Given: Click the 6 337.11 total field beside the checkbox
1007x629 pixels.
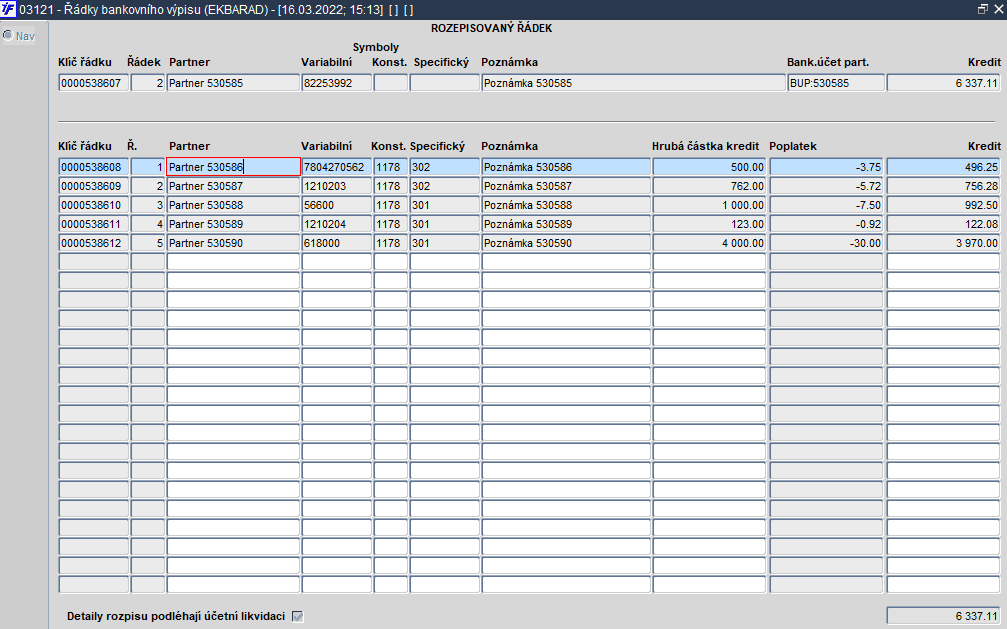Looking at the screenshot, I should [943, 616].
